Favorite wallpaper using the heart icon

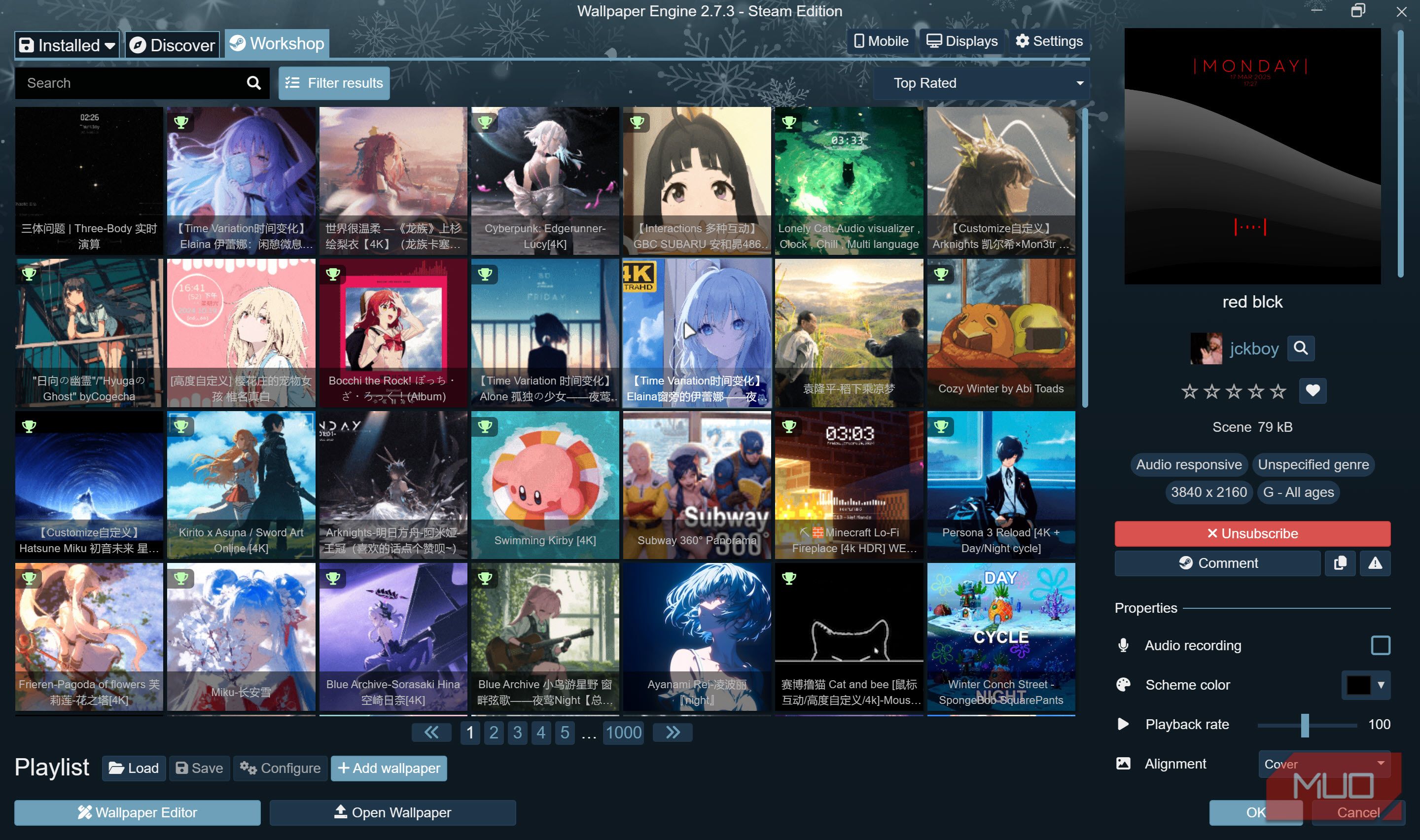(1312, 390)
